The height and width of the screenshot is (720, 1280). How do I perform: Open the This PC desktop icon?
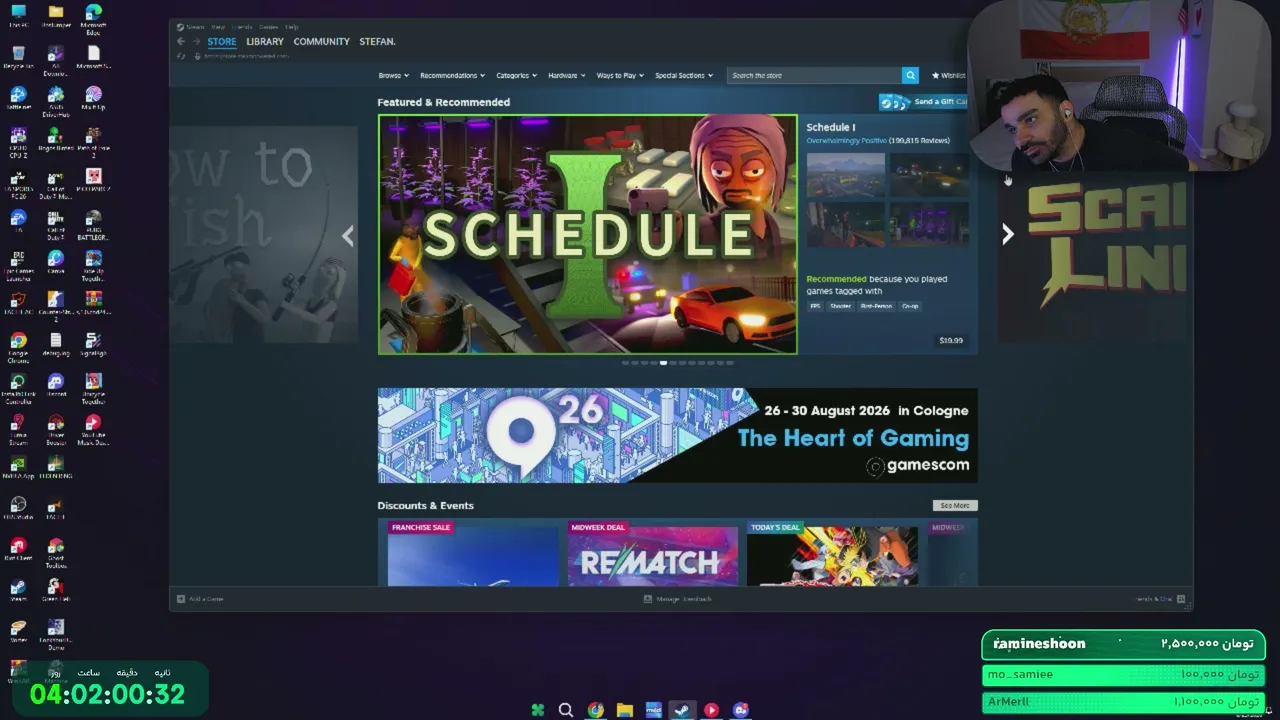point(18,16)
